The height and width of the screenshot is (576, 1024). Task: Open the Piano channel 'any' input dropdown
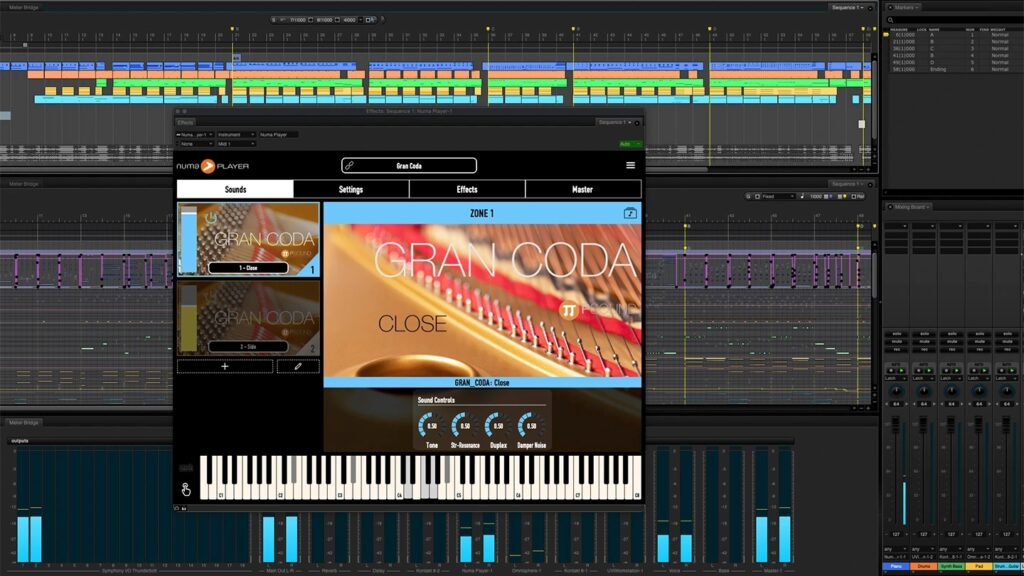(x=896, y=549)
